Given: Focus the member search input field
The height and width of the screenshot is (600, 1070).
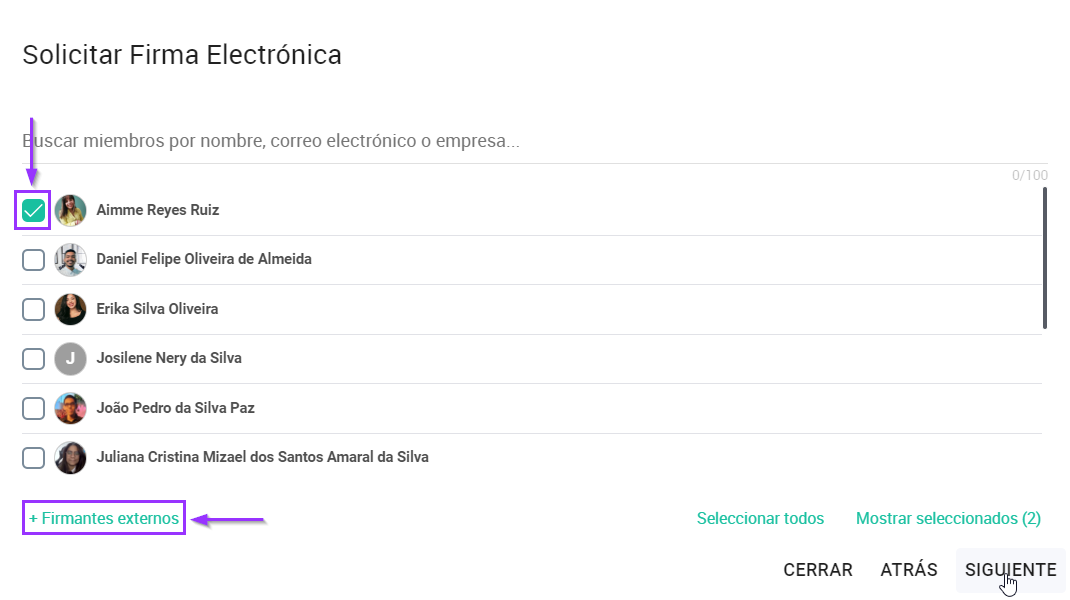Looking at the screenshot, I should tap(535, 141).
